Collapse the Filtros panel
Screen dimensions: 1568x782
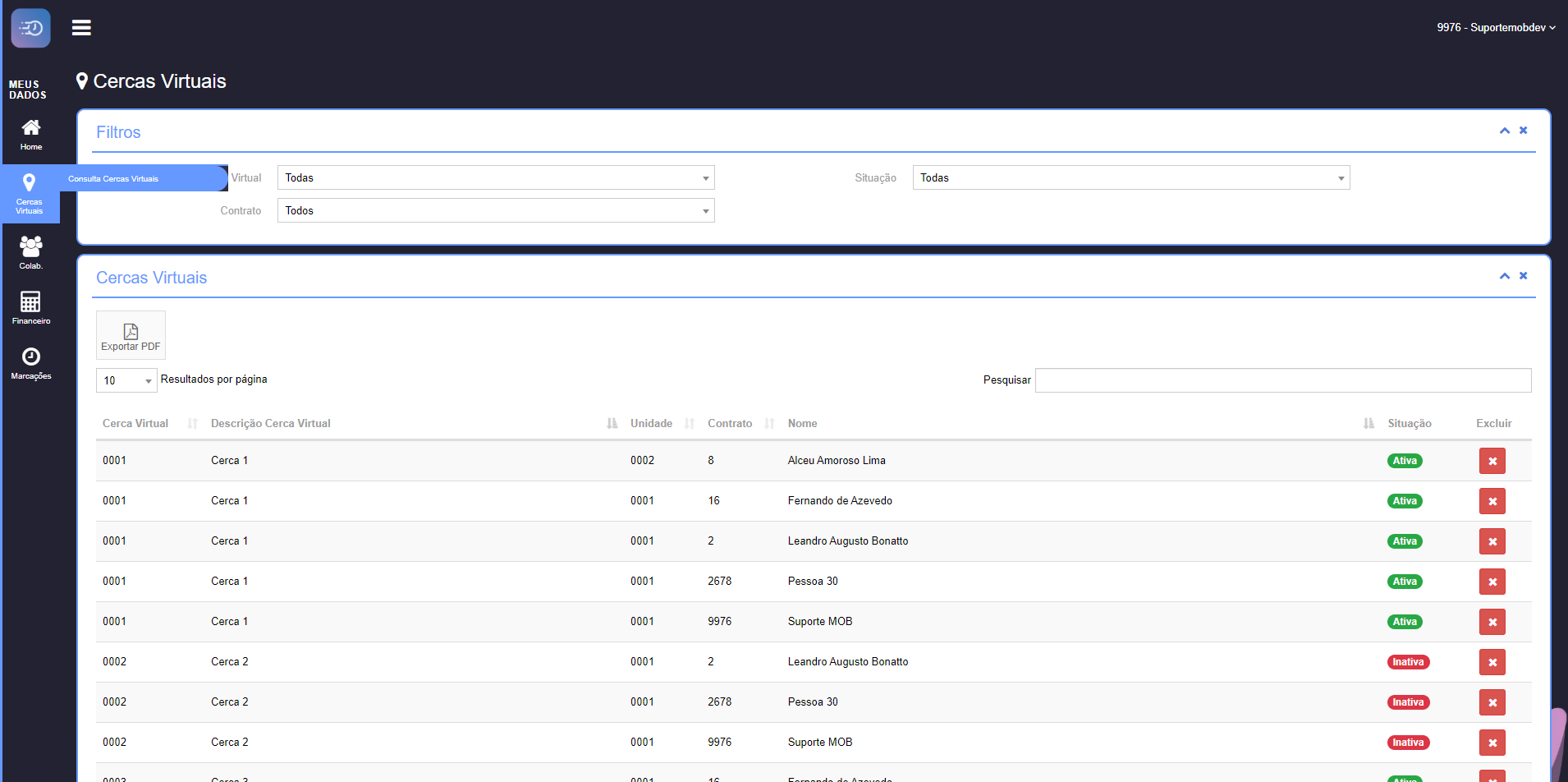point(1505,131)
